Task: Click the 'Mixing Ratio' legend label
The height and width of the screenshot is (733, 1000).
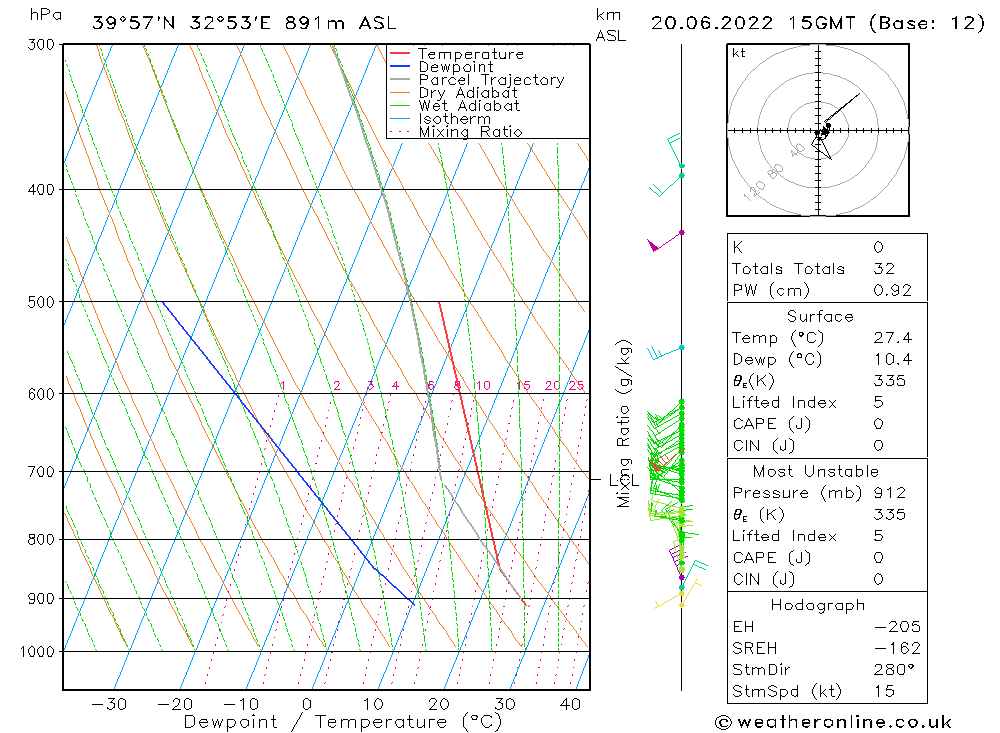Action: click(471, 132)
